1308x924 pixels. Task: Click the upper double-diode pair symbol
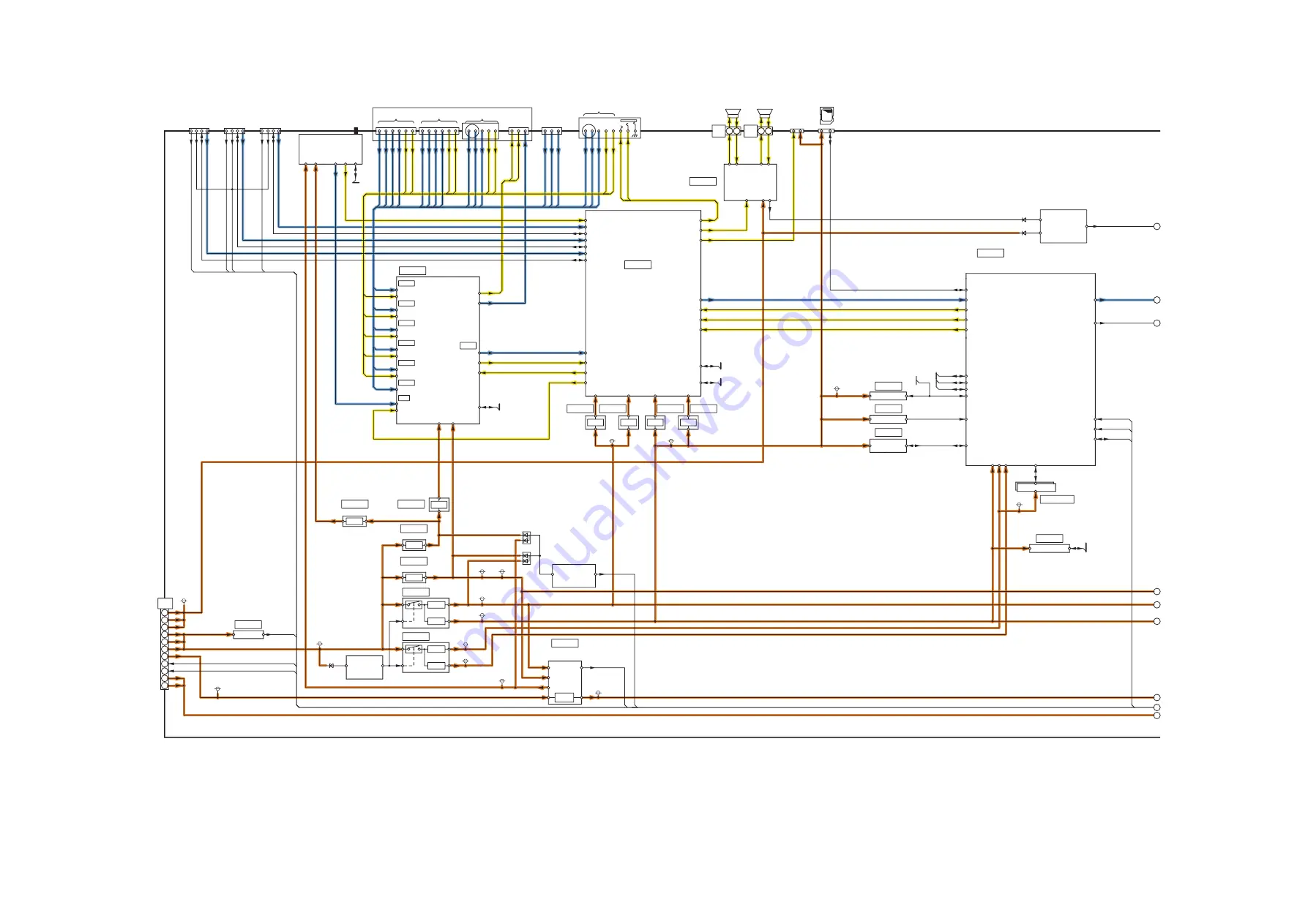[526, 538]
